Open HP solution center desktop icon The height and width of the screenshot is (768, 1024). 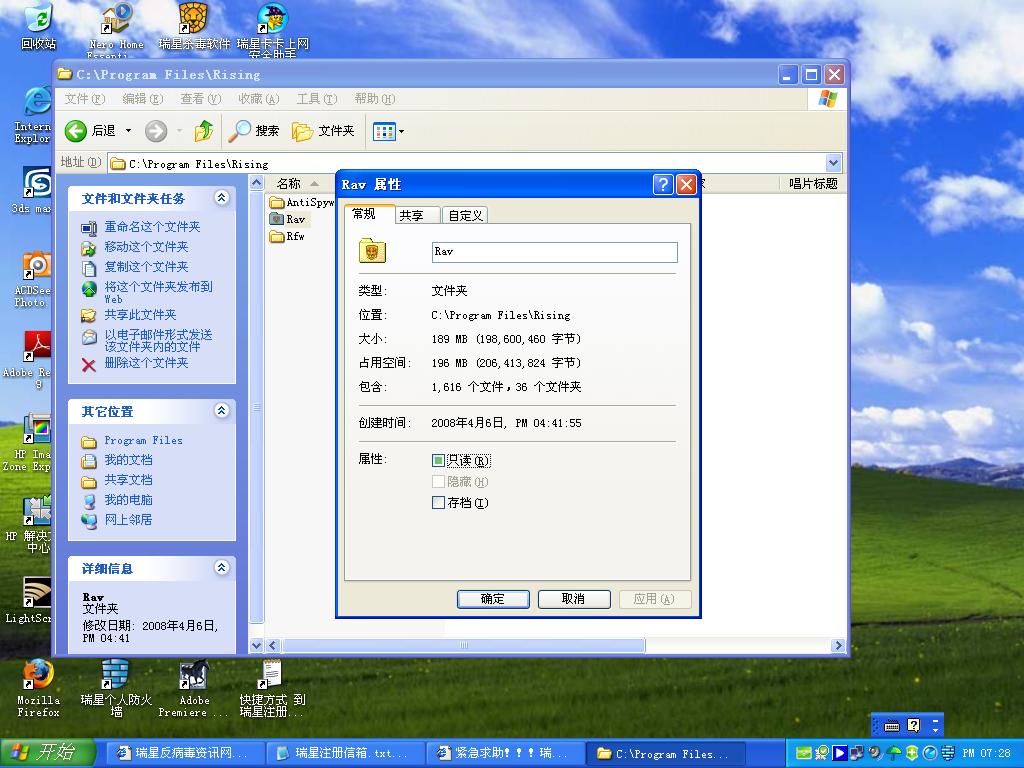29,524
